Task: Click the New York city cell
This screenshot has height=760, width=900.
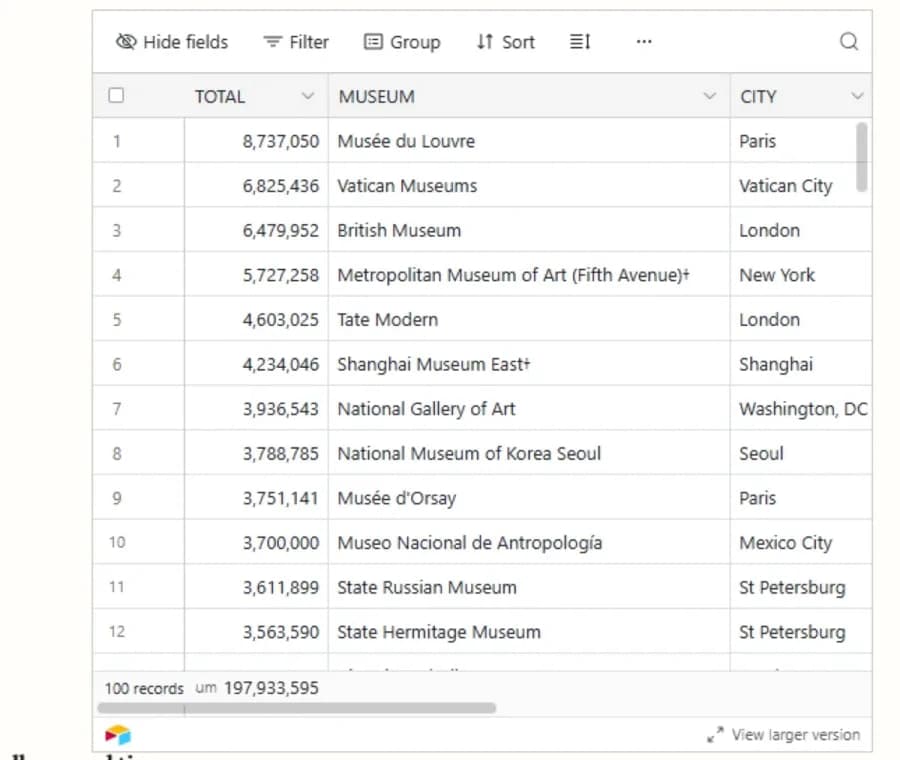Action: (801, 275)
